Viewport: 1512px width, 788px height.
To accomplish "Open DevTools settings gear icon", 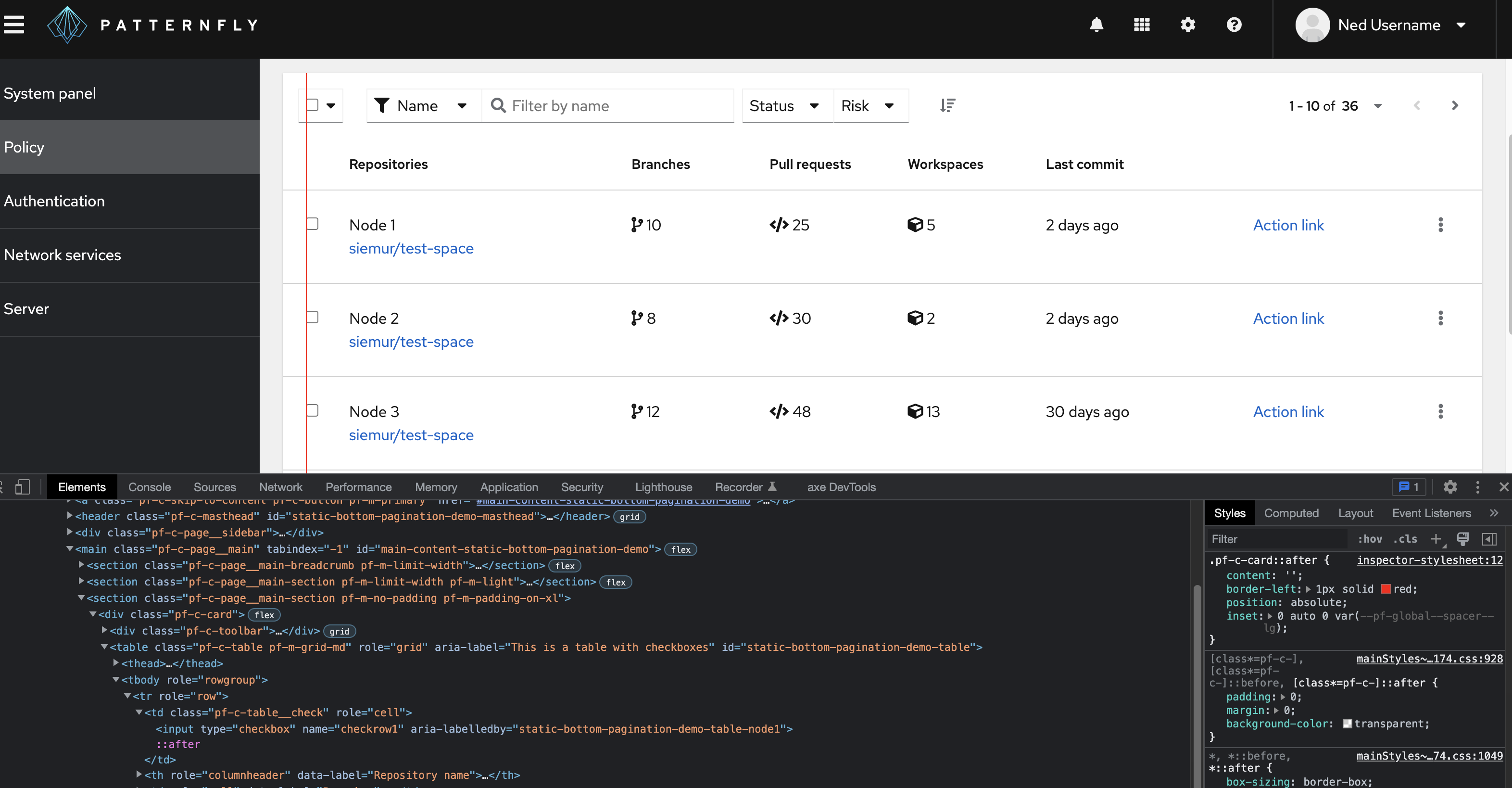I will (x=1450, y=487).
